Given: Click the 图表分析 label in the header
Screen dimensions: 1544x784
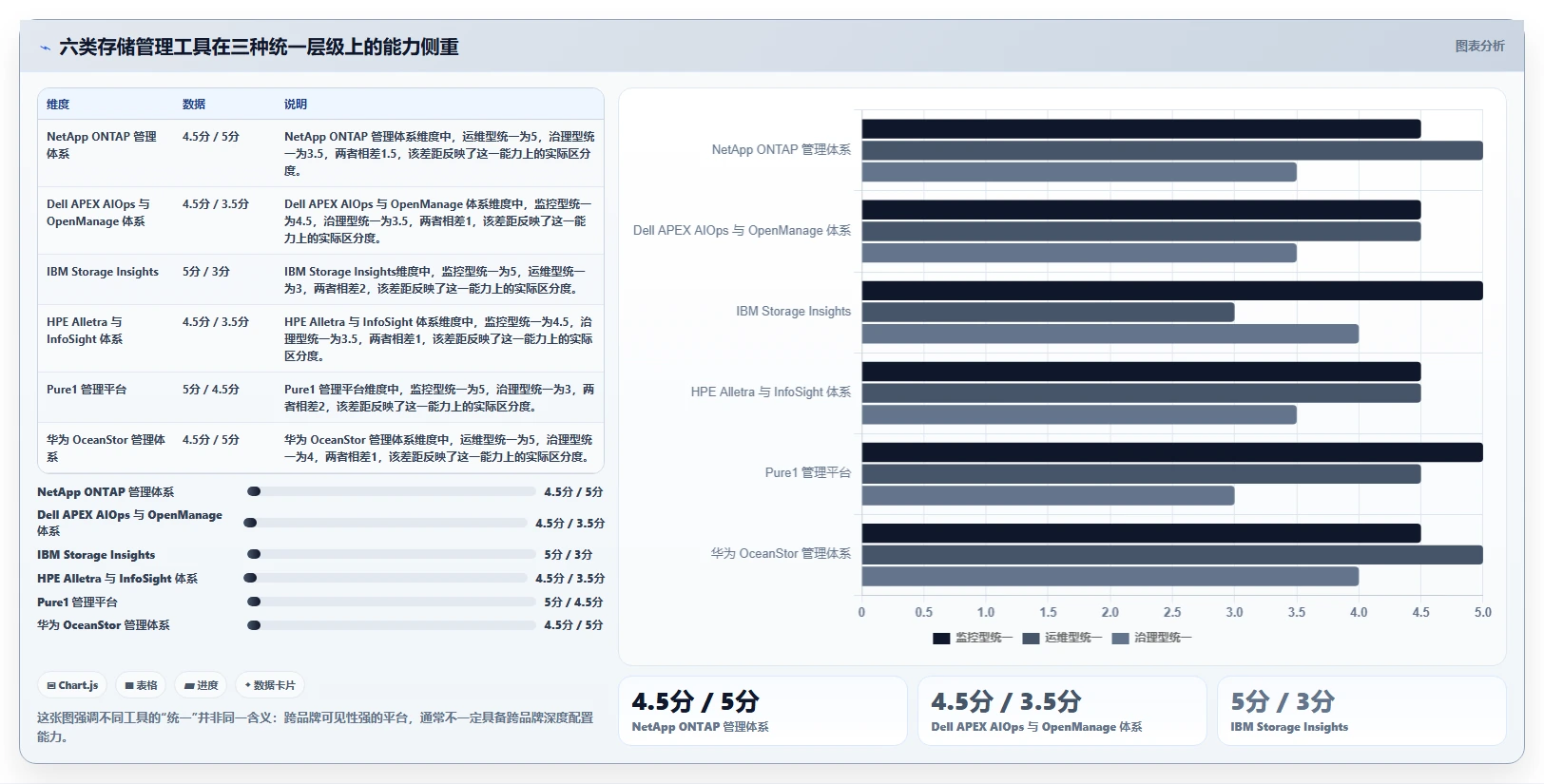Looking at the screenshot, I should [1479, 46].
